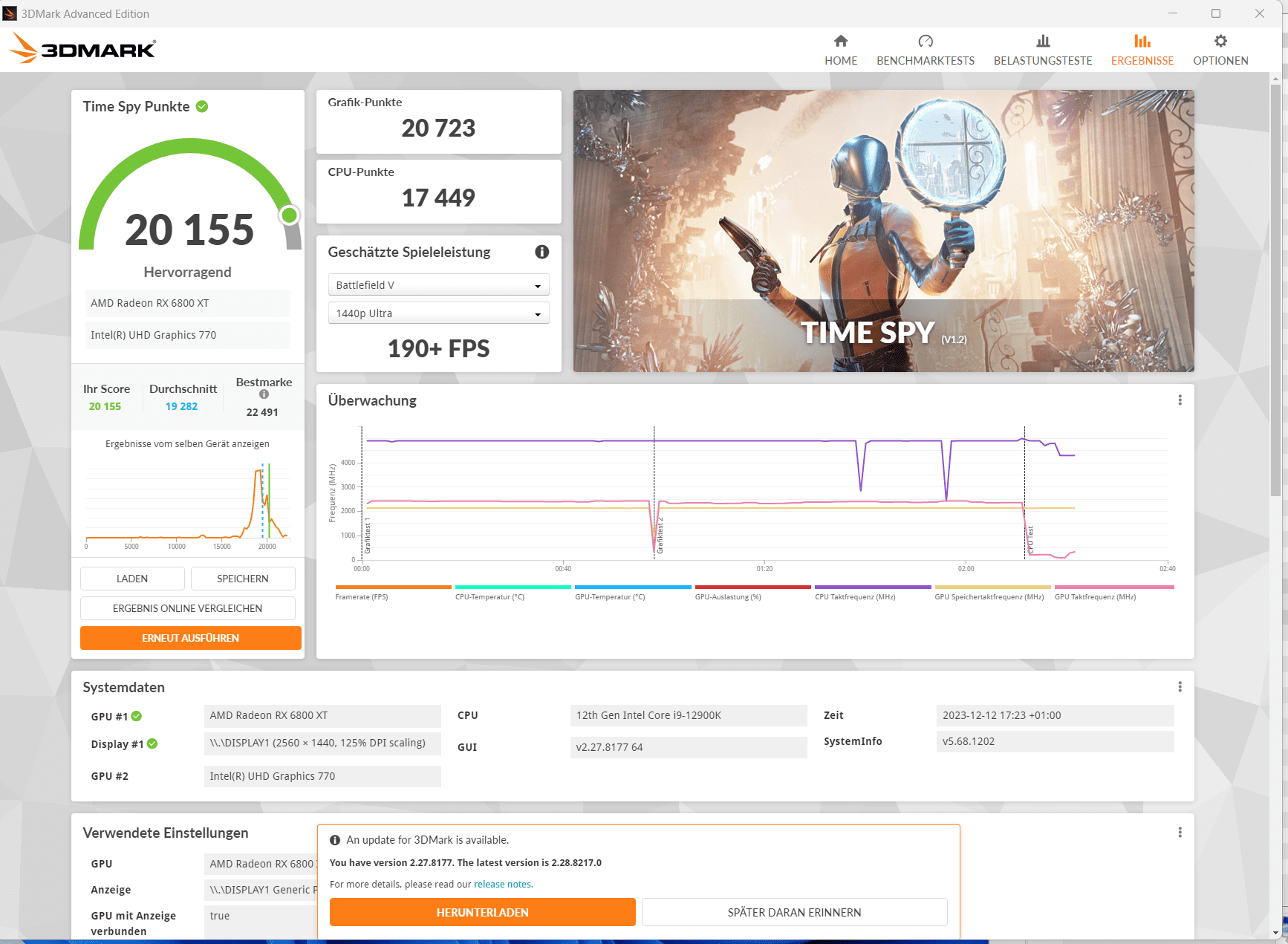Screen dimensions: 1288x944
Task: Open the Überwachung three-dot menu
Action: (1180, 400)
